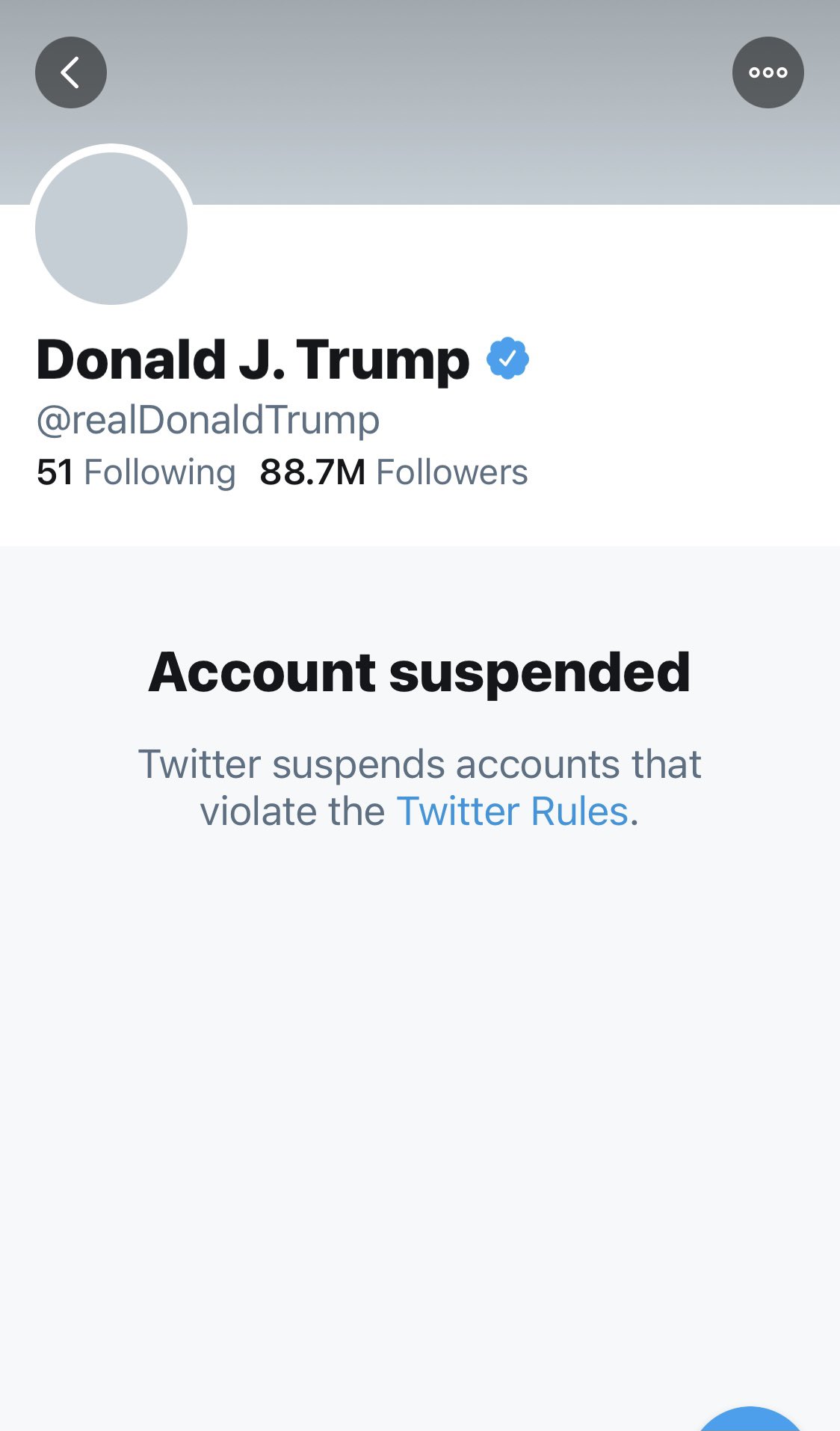Click the @realDonaldTrump handle
Screen dimensions: 840x1431
point(208,420)
